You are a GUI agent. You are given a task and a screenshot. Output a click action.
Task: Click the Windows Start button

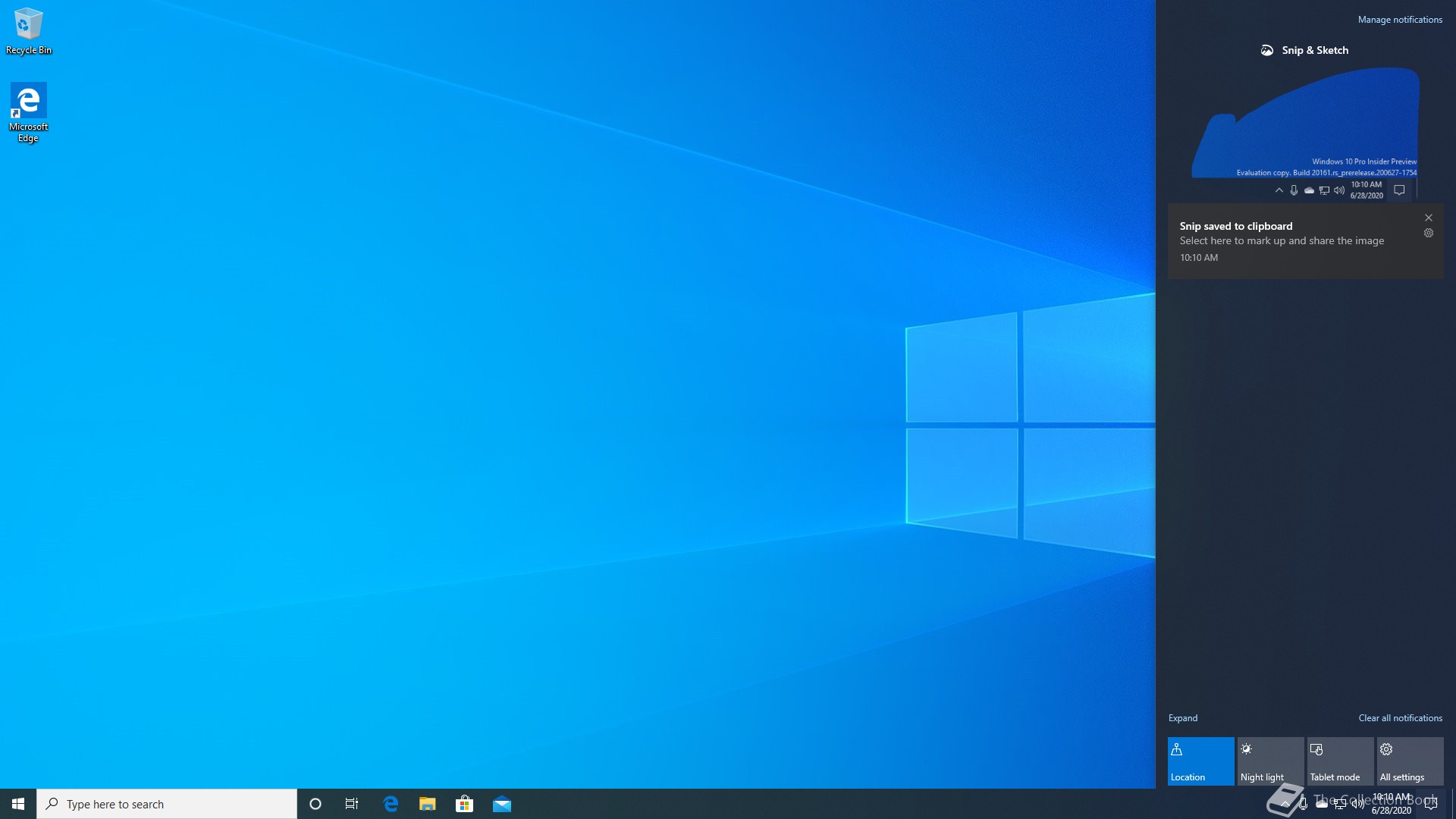(18, 804)
